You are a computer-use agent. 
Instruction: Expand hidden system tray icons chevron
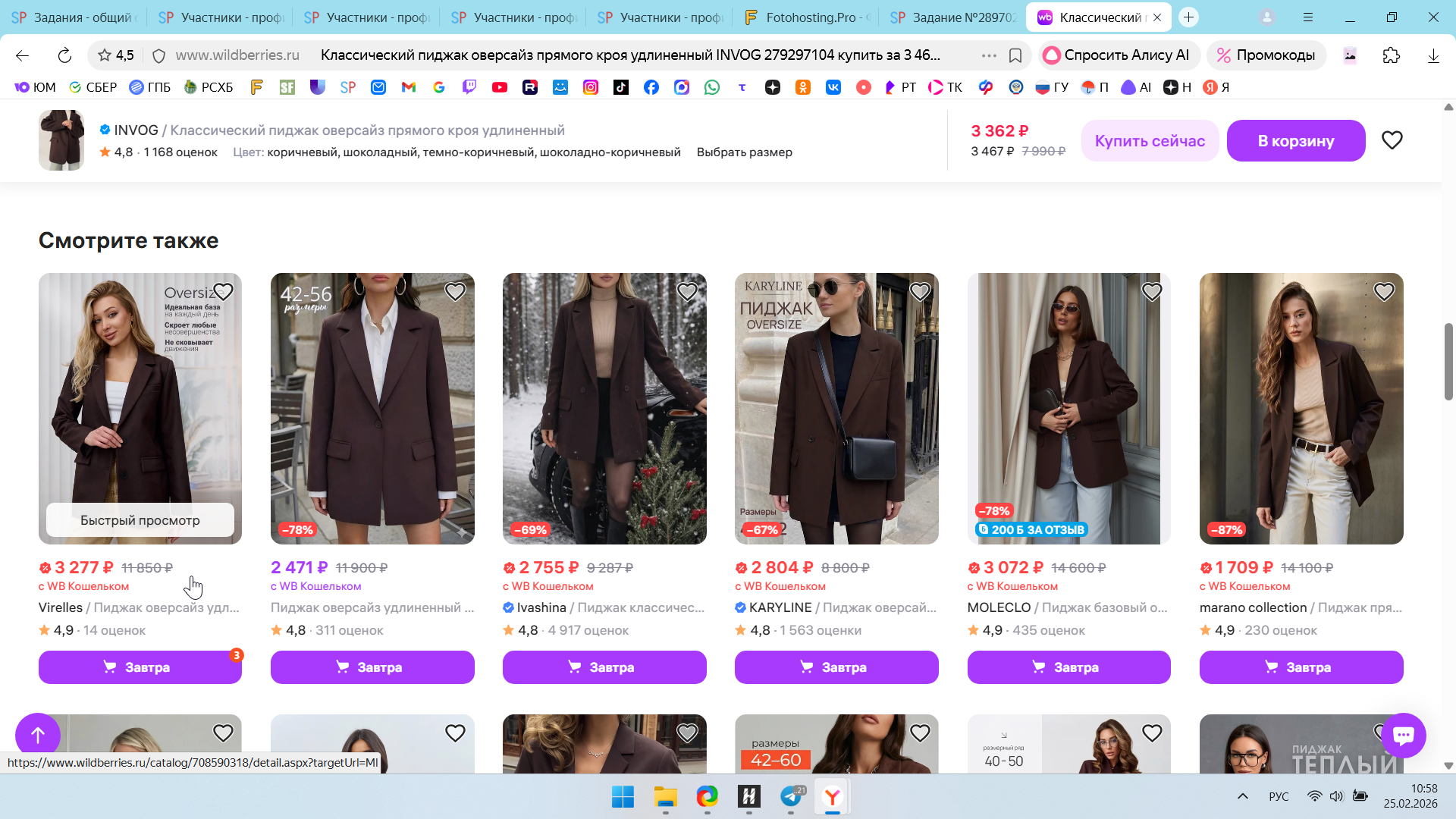coord(1242,796)
